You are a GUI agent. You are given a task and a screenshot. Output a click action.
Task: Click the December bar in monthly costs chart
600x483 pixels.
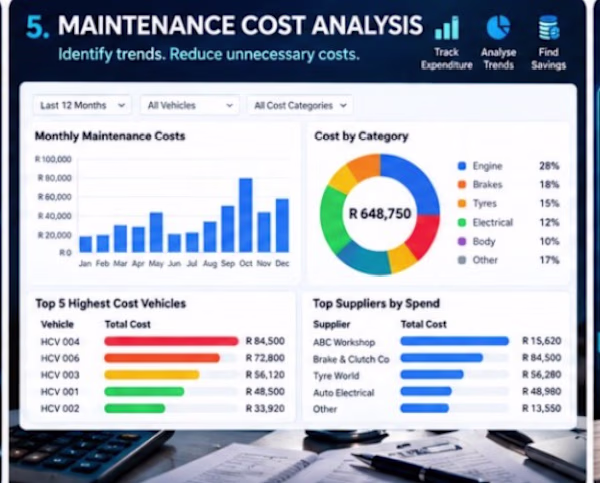282,225
